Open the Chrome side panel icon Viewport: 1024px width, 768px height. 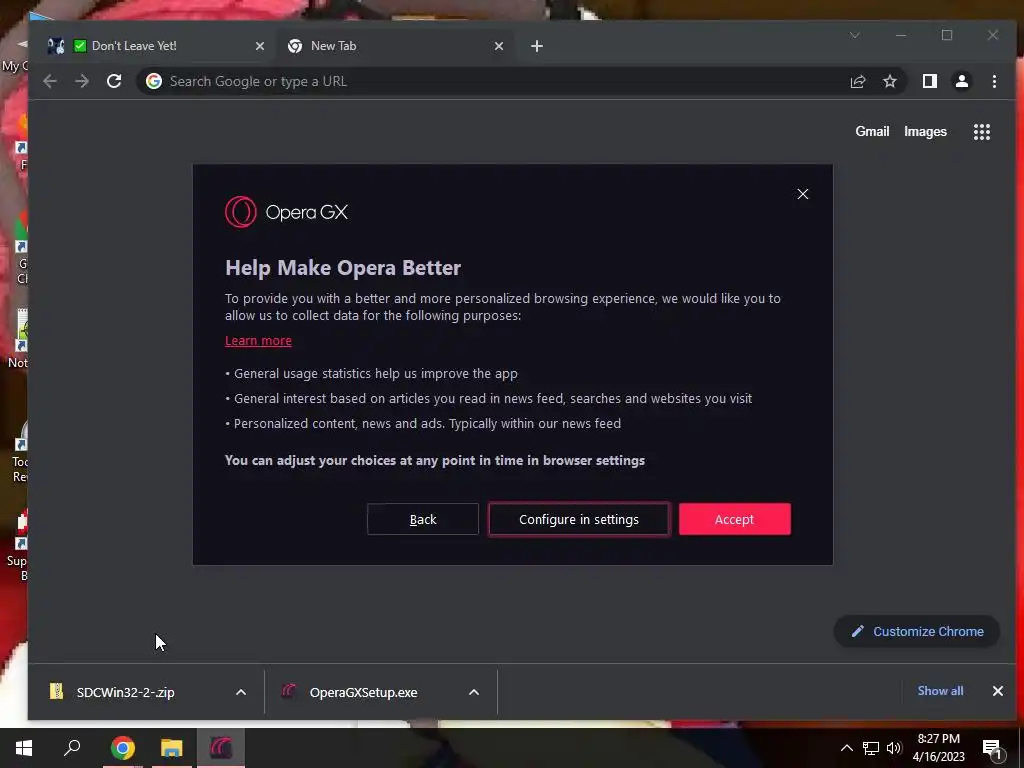[x=929, y=81]
